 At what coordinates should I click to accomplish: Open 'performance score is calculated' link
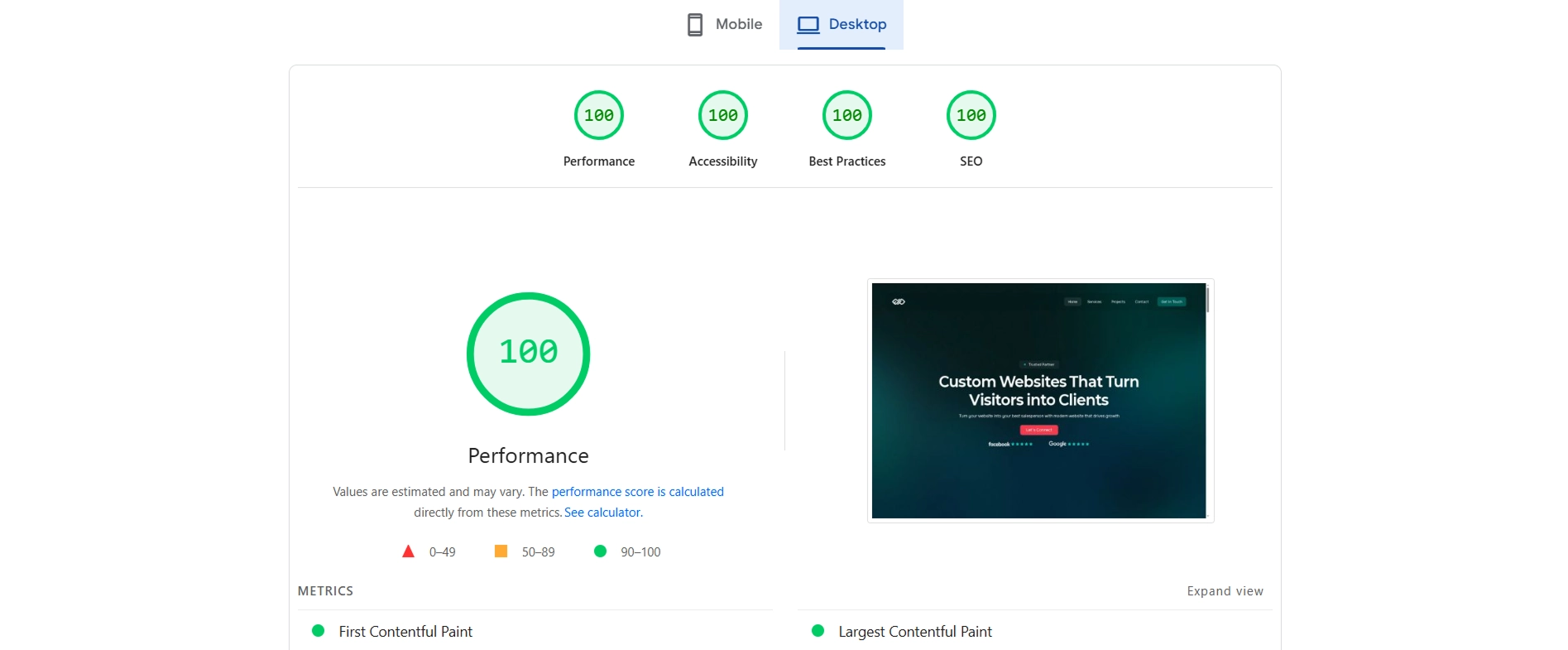(638, 492)
